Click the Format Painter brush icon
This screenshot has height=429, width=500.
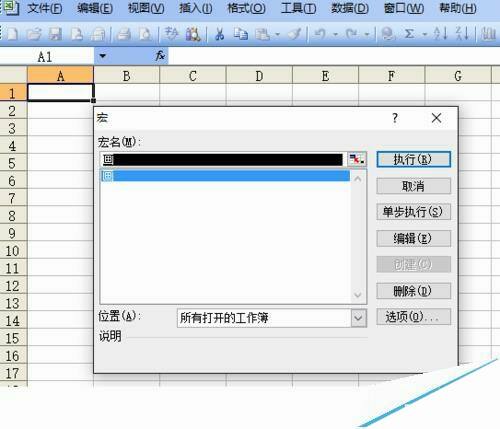295,34
